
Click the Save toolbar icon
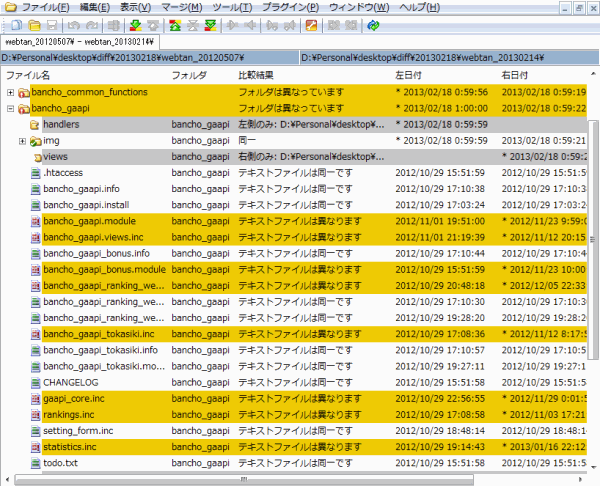[52, 26]
